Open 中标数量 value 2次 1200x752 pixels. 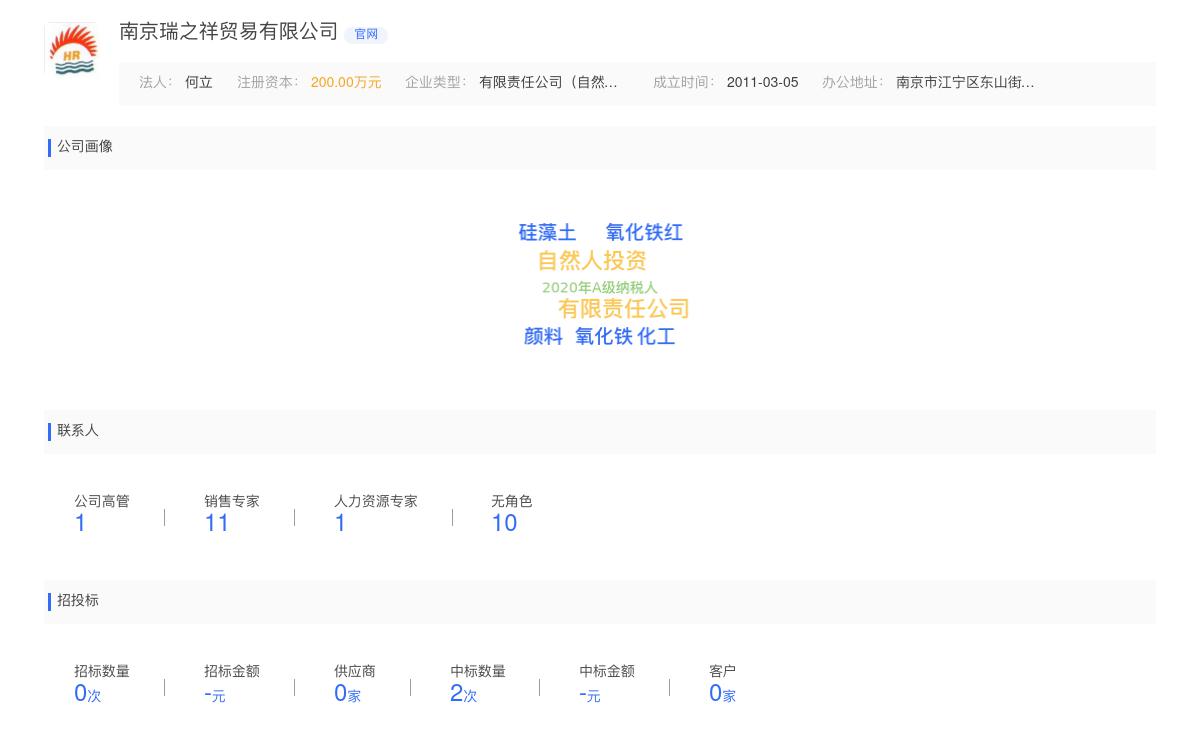pos(464,694)
